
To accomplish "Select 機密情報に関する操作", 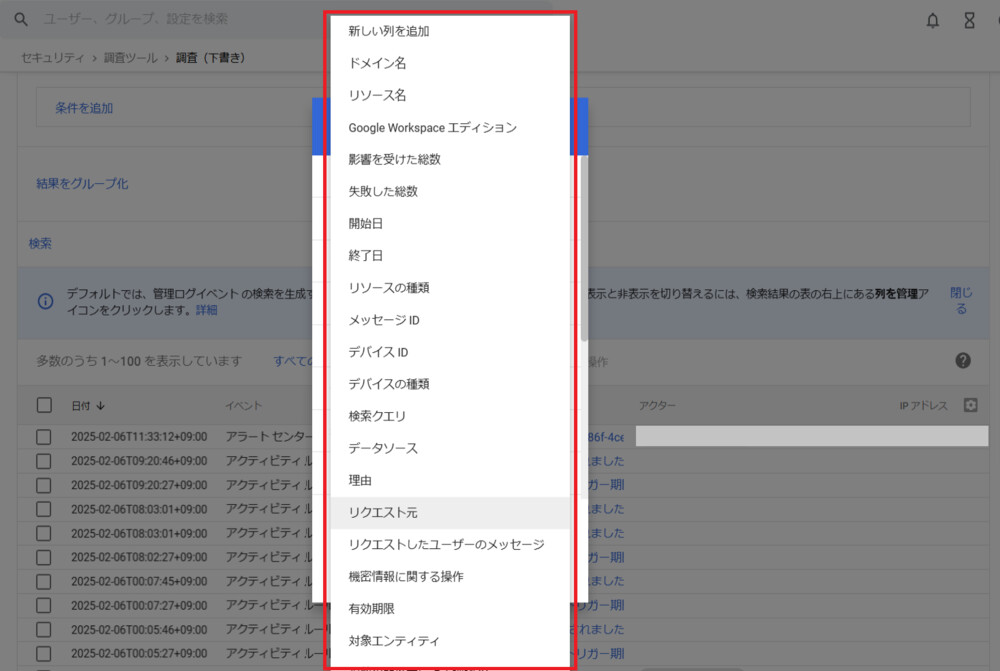I will point(450,577).
